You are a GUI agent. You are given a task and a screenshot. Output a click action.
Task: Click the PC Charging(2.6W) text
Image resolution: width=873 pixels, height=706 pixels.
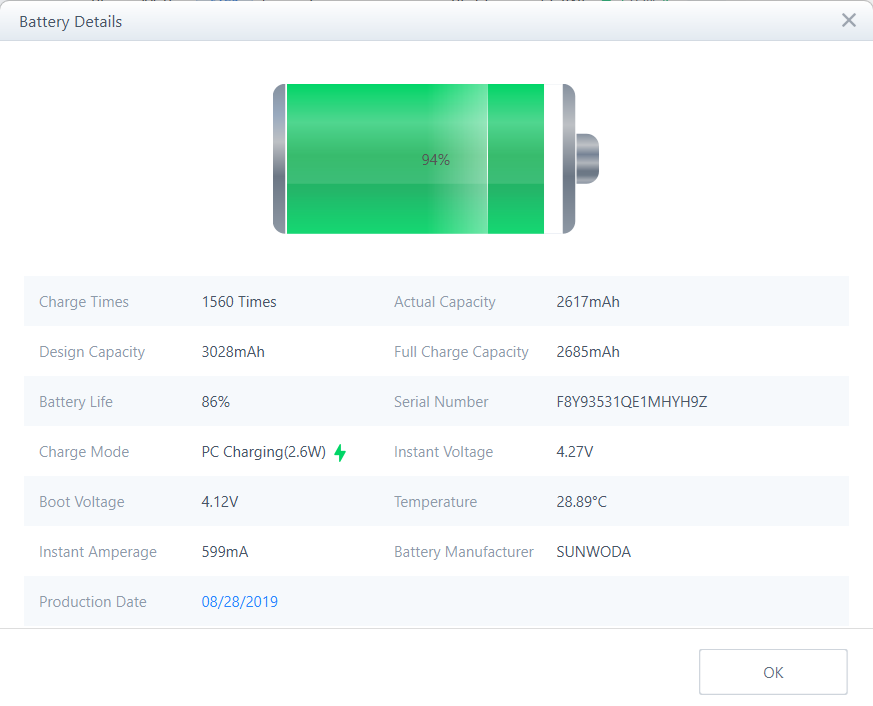pos(264,452)
